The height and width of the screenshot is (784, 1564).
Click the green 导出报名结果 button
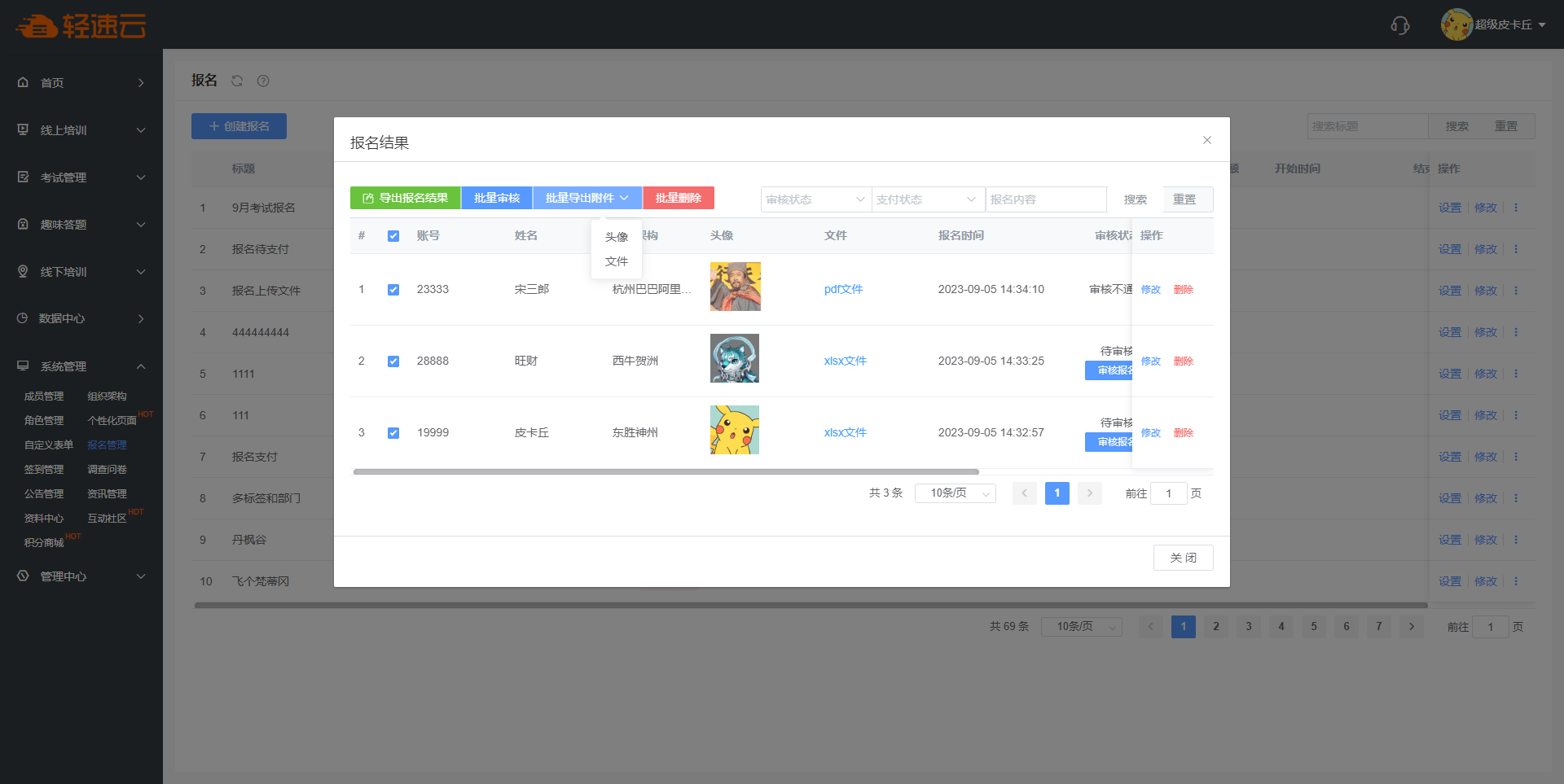click(405, 198)
